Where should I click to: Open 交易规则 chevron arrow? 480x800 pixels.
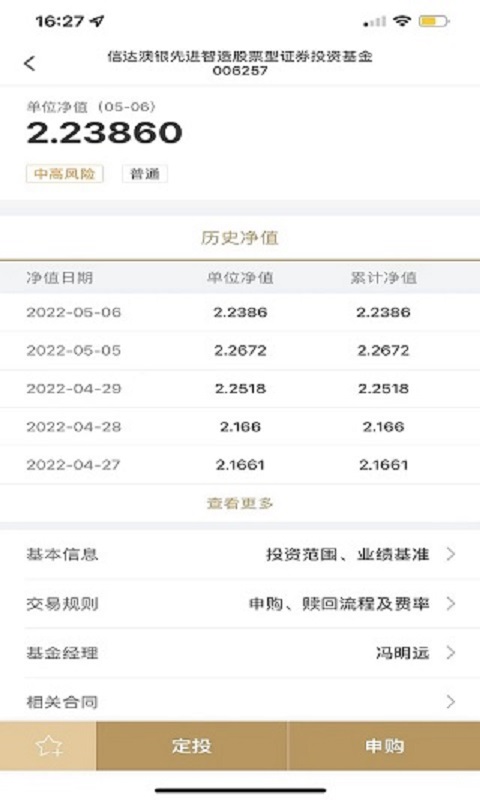450,604
